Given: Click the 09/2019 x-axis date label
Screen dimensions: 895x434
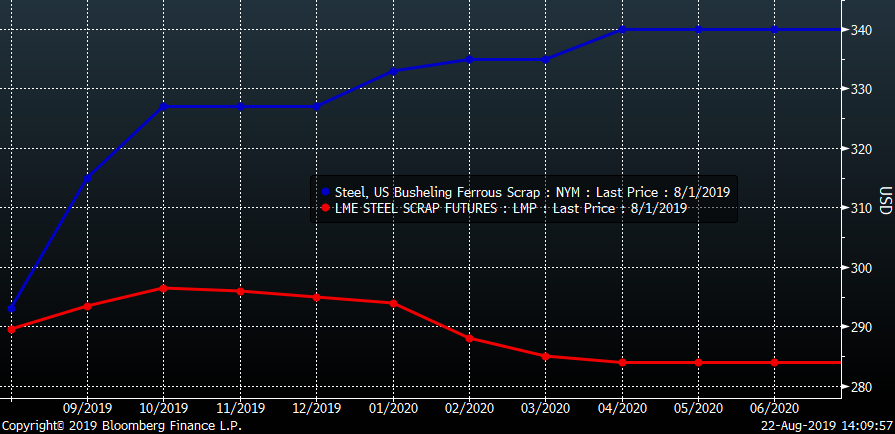Looking at the screenshot, I should click(x=88, y=408).
